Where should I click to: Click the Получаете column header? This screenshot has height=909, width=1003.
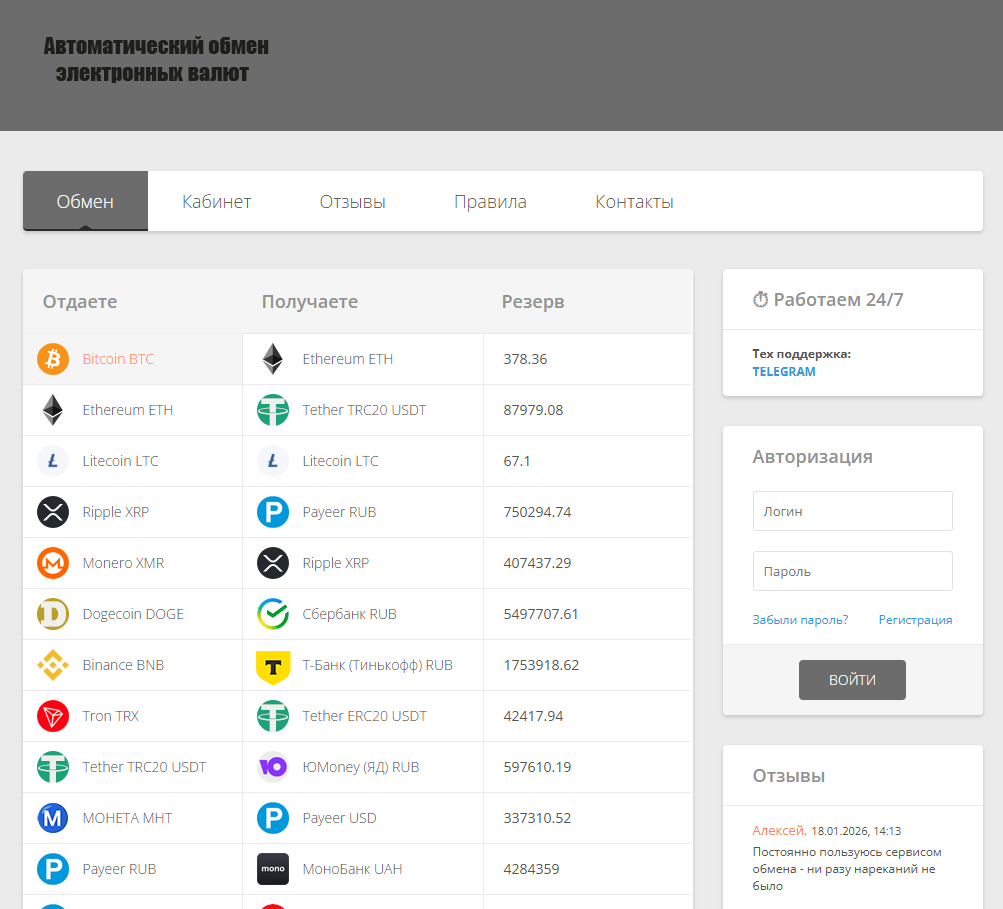click(310, 301)
